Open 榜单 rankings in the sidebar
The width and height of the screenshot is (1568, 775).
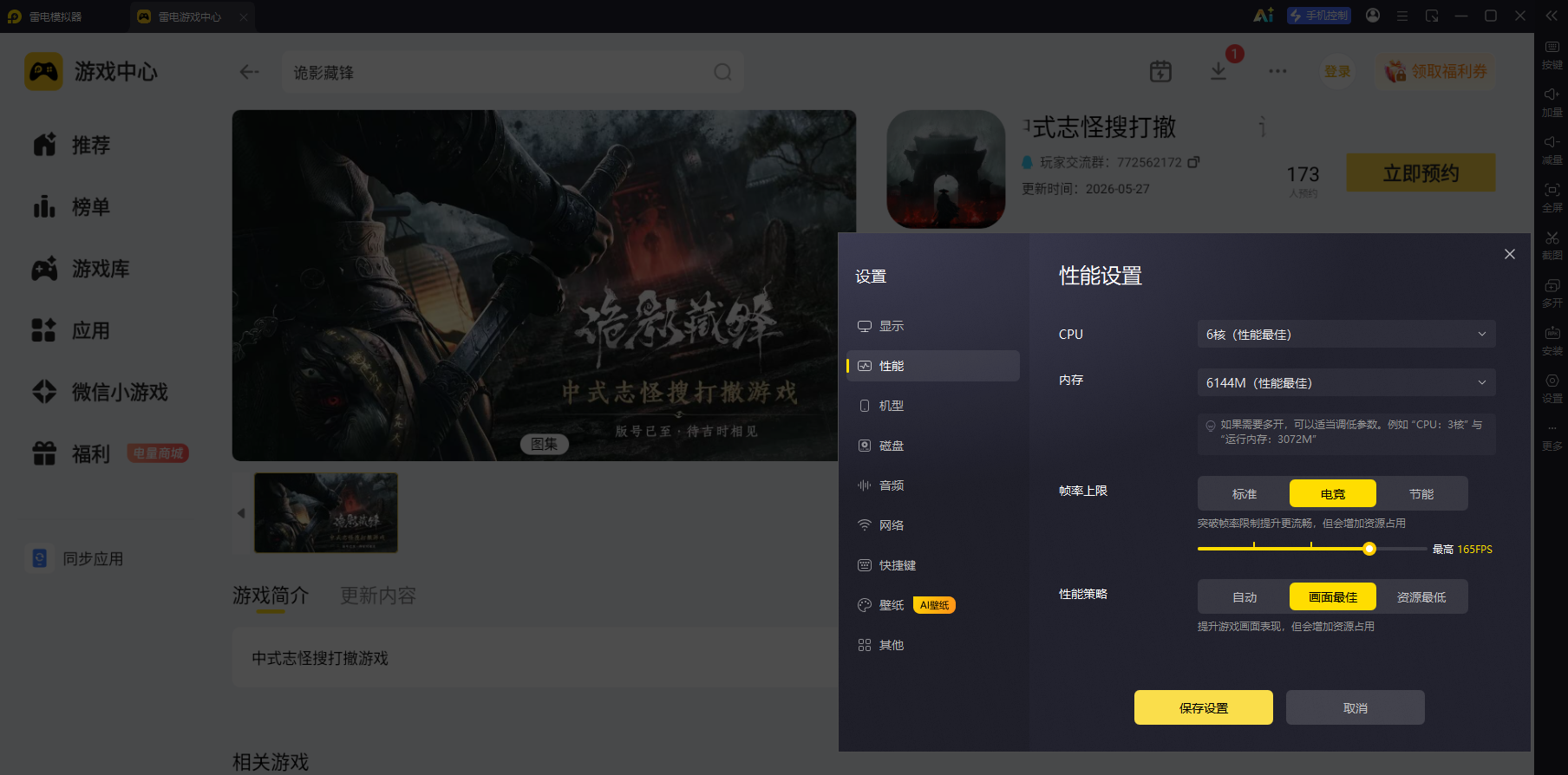(x=71, y=207)
